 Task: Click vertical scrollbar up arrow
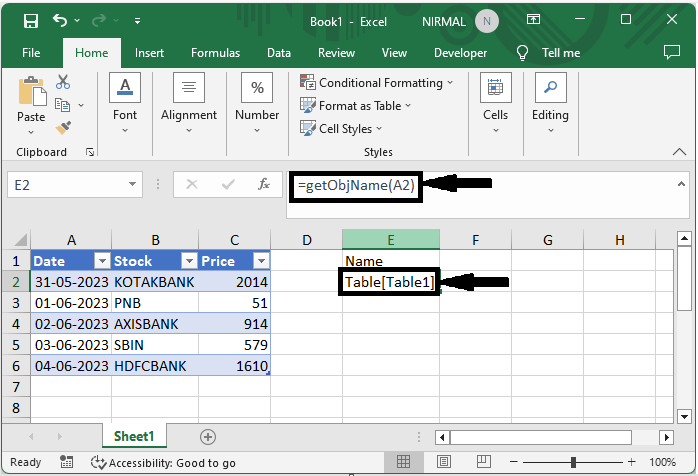(x=684, y=239)
